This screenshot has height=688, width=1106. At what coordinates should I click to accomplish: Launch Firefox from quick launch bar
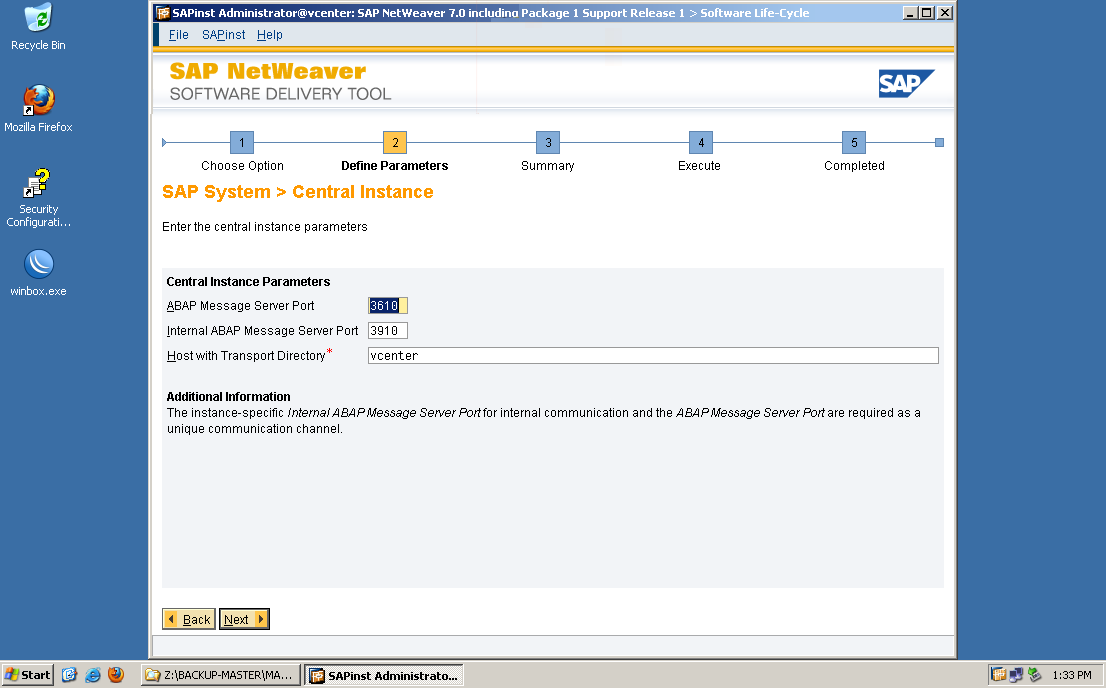(x=116, y=675)
